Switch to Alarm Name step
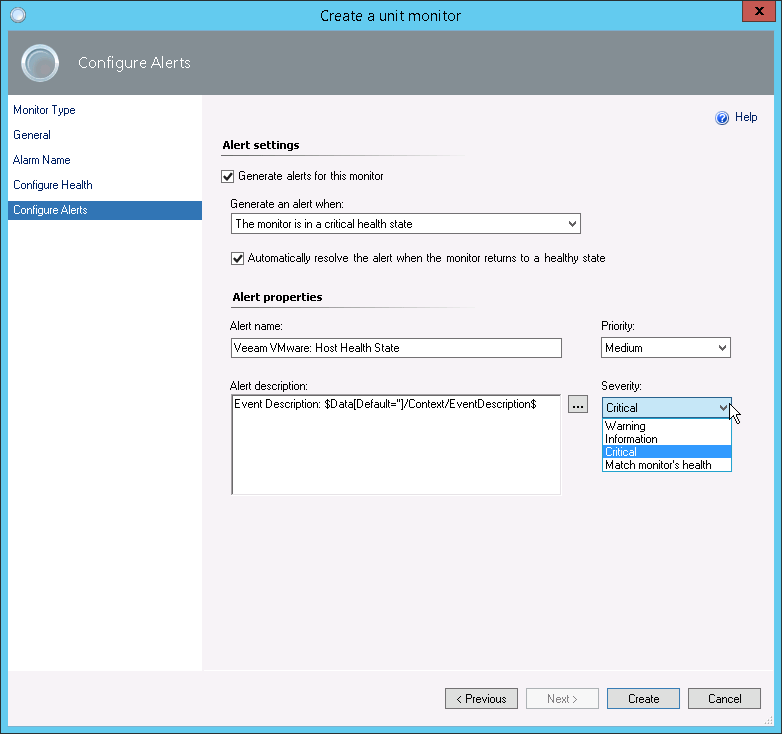 coord(42,160)
